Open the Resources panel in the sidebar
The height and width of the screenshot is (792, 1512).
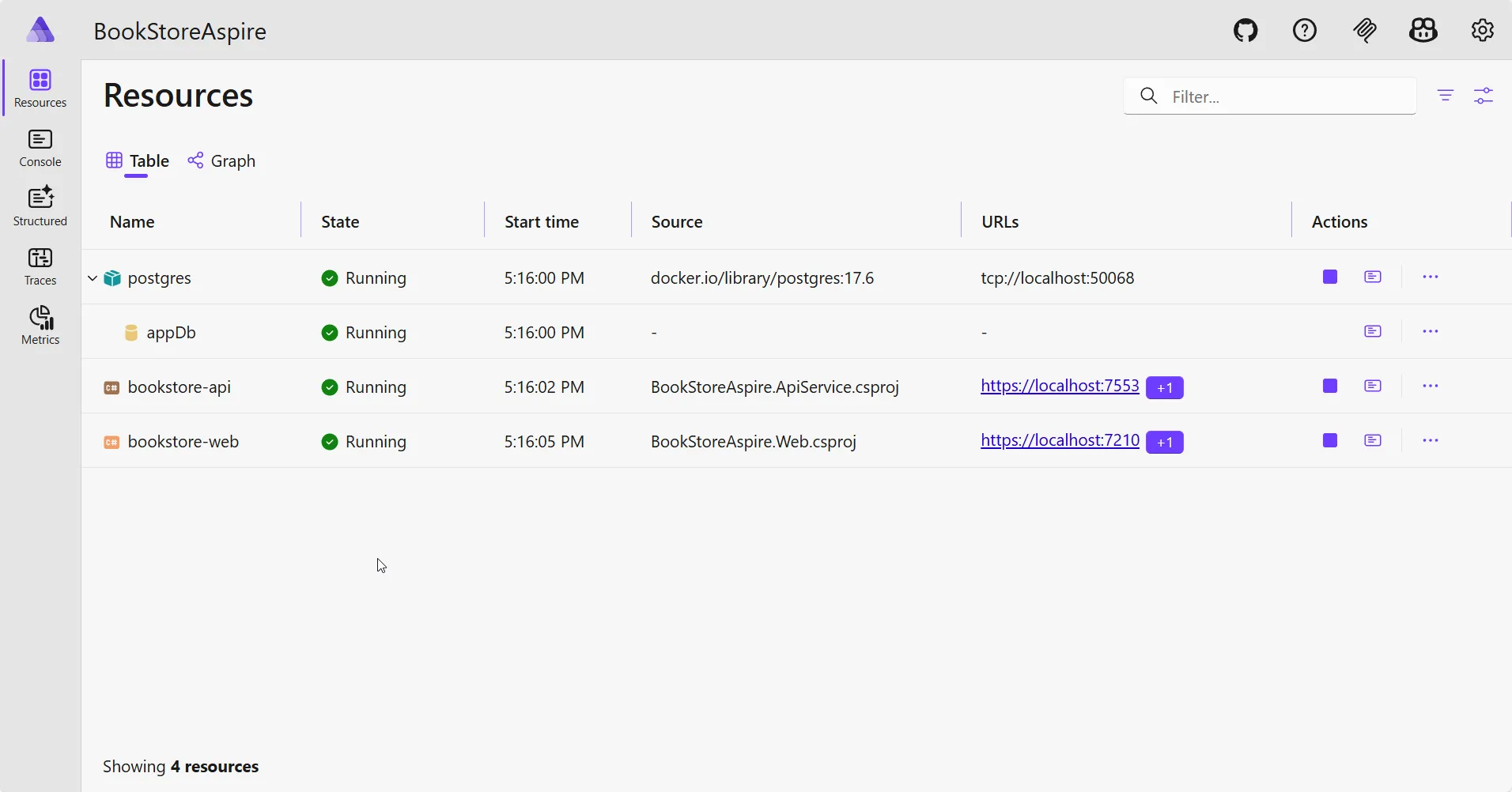coord(40,88)
